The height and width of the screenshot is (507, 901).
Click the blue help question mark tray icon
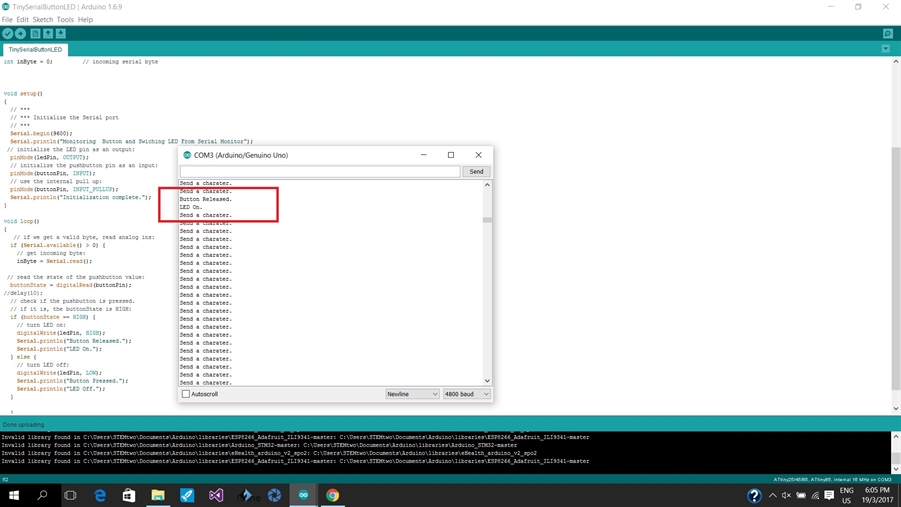click(754, 495)
